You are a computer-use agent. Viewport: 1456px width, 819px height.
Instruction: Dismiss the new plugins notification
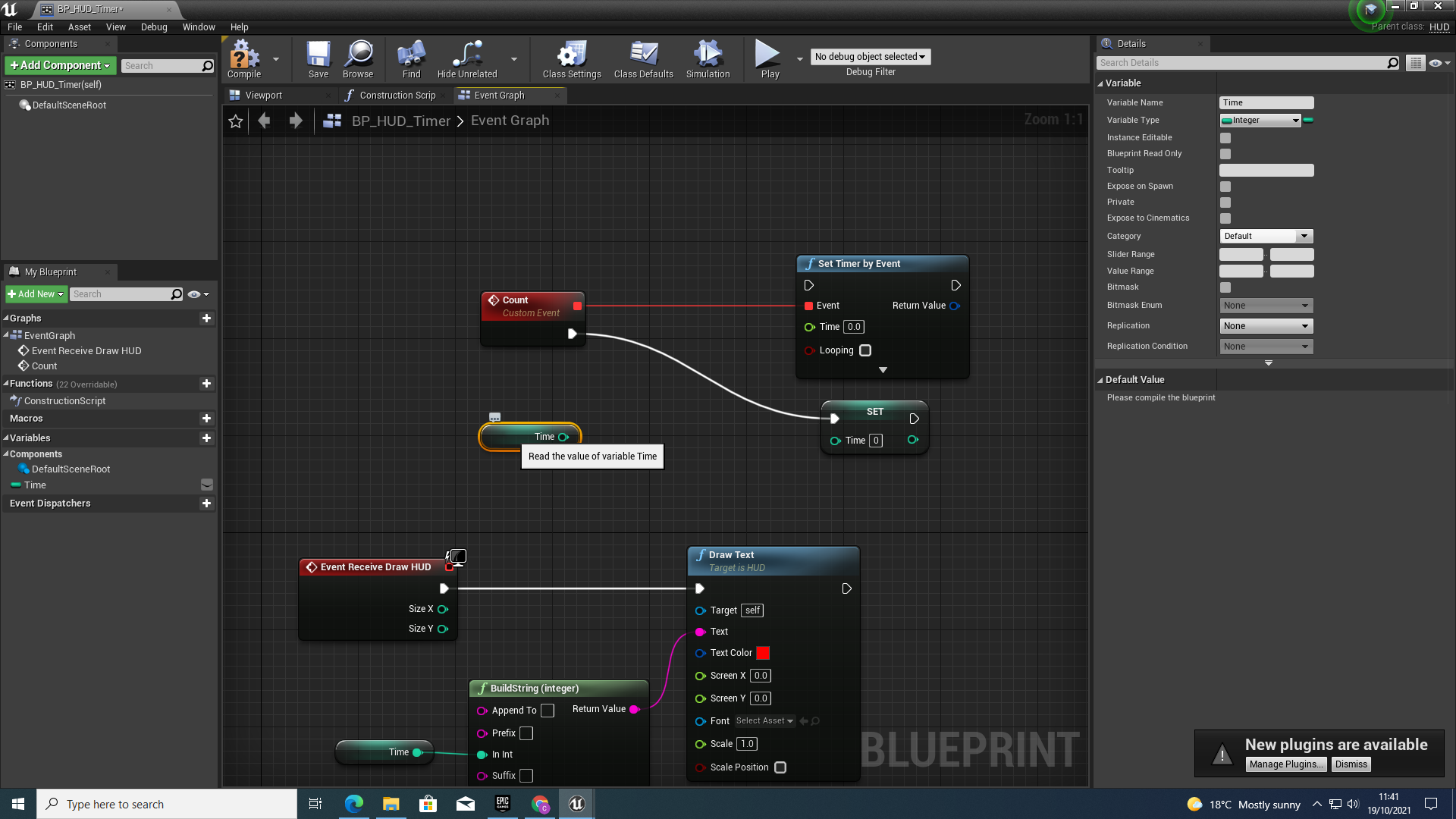click(1351, 764)
